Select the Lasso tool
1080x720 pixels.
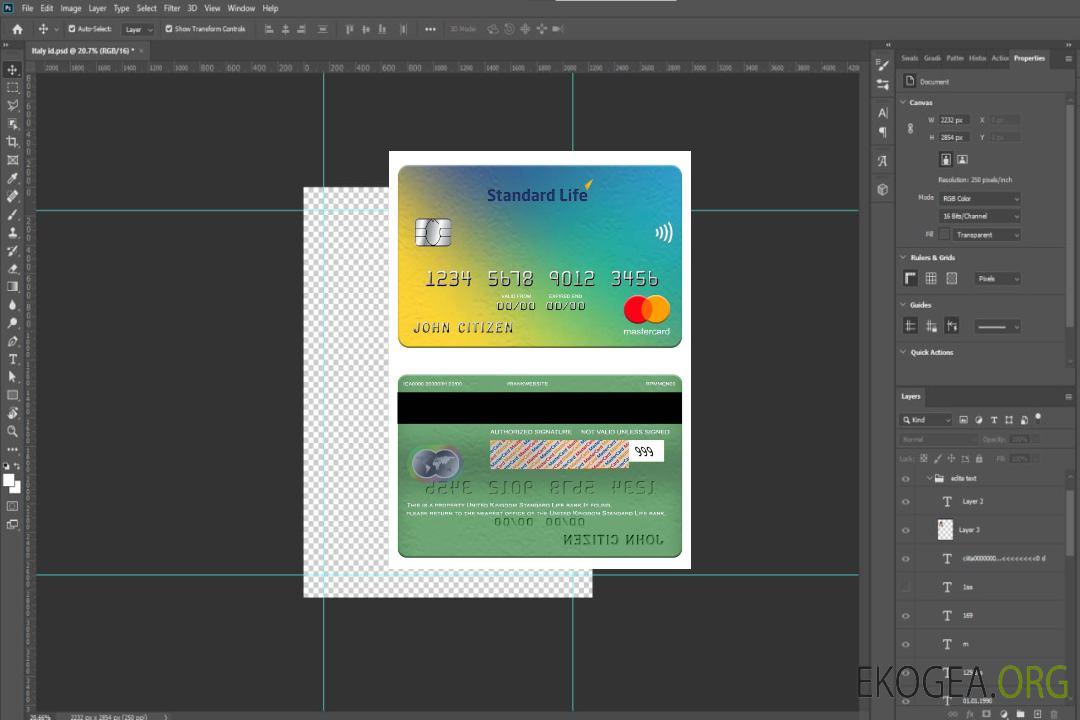tap(12, 105)
